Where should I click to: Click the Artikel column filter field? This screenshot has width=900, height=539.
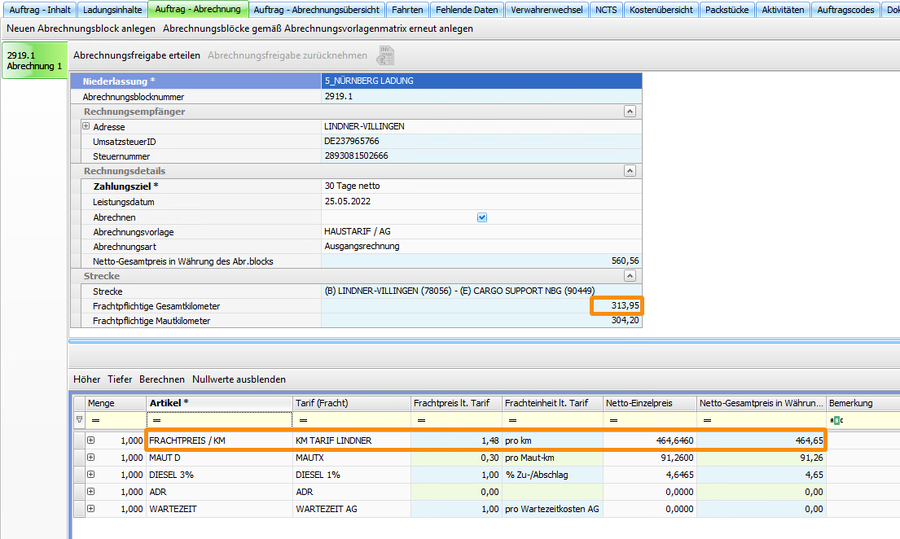coord(218,421)
